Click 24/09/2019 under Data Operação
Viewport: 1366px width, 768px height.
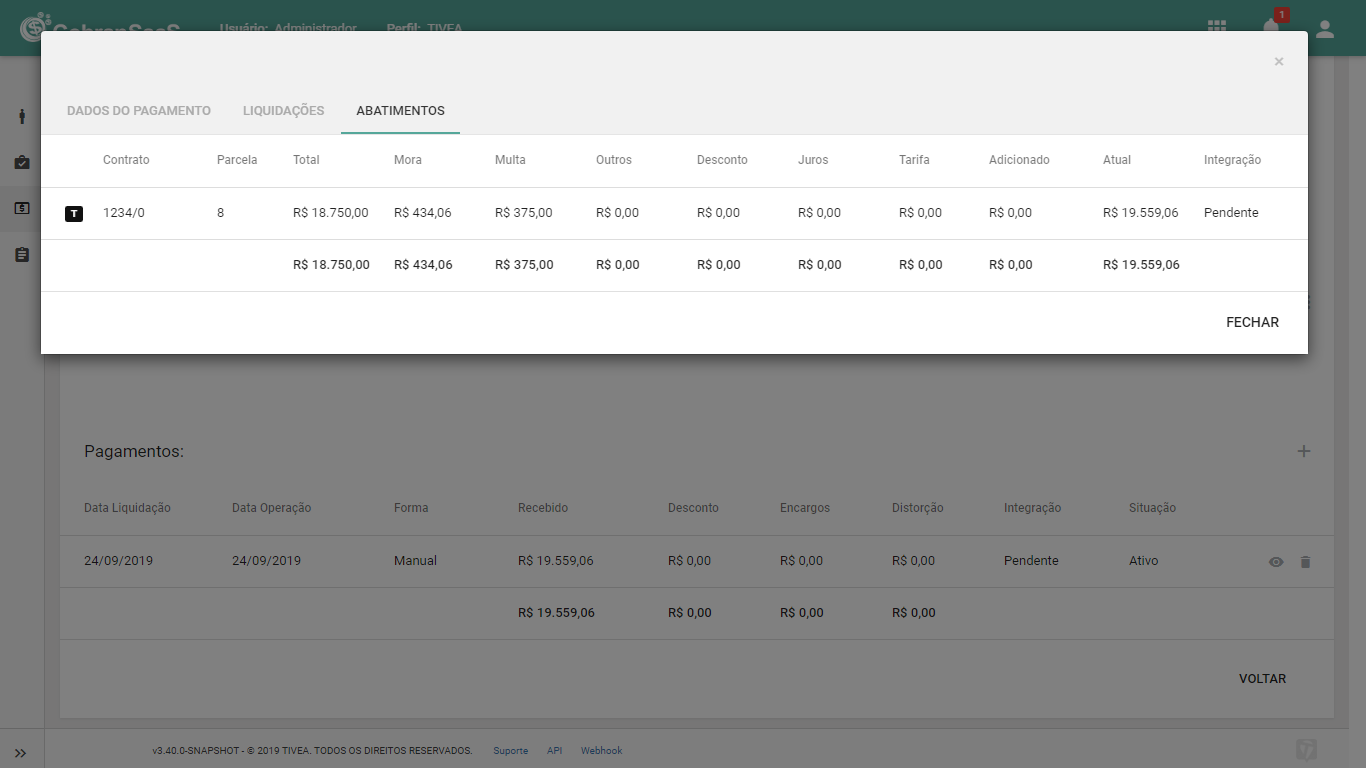pyautogui.click(x=266, y=561)
